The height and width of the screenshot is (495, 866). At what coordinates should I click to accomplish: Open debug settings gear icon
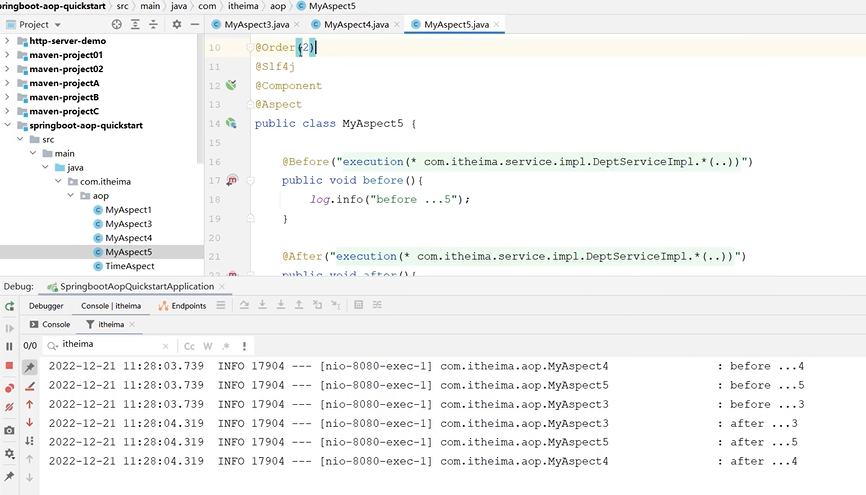(9, 454)
